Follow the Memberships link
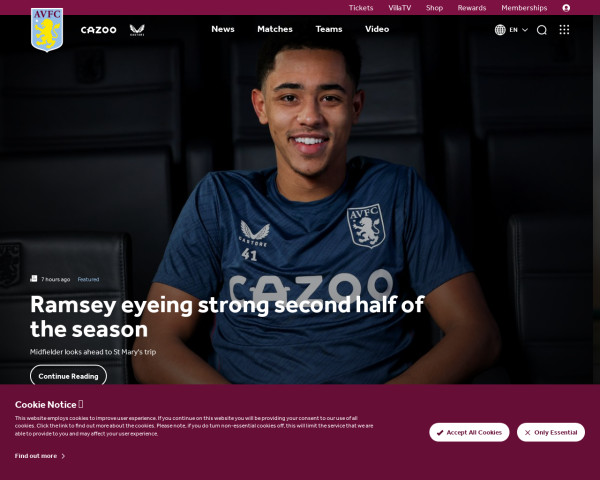Image resolution: width=600 pixels, height=480 pixels. 524,8
